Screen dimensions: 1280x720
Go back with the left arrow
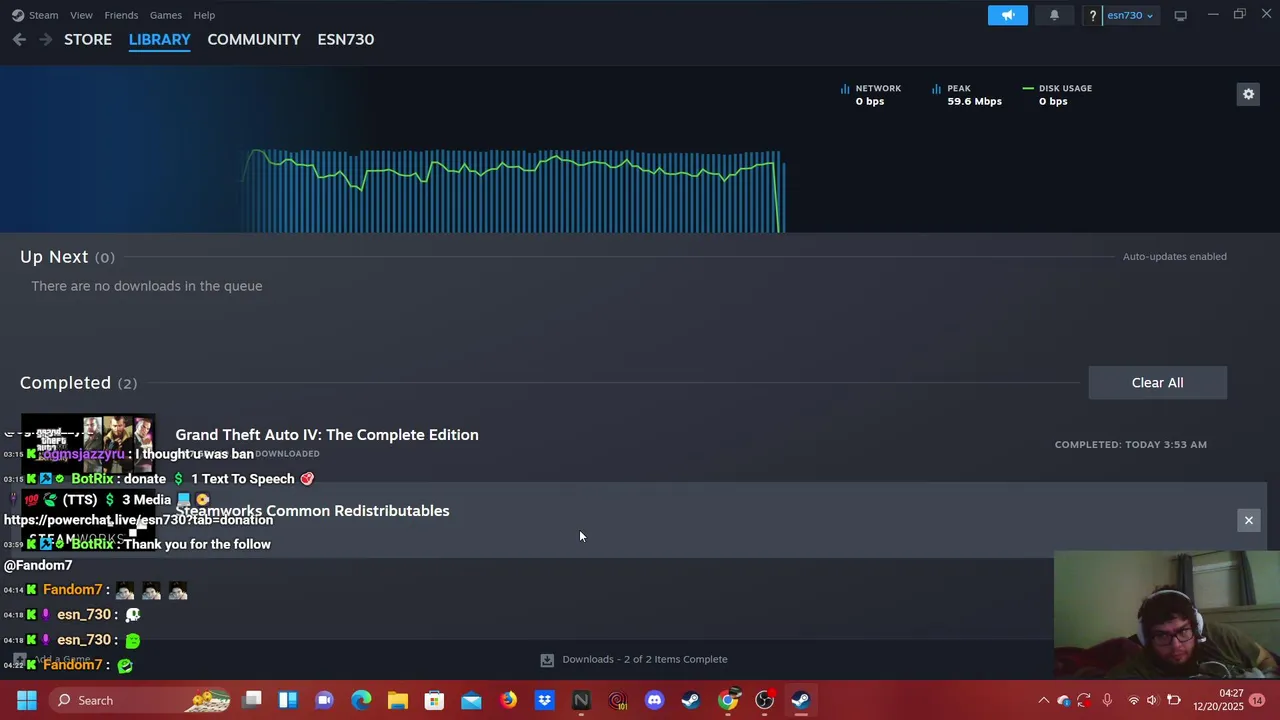click(19, 39)
